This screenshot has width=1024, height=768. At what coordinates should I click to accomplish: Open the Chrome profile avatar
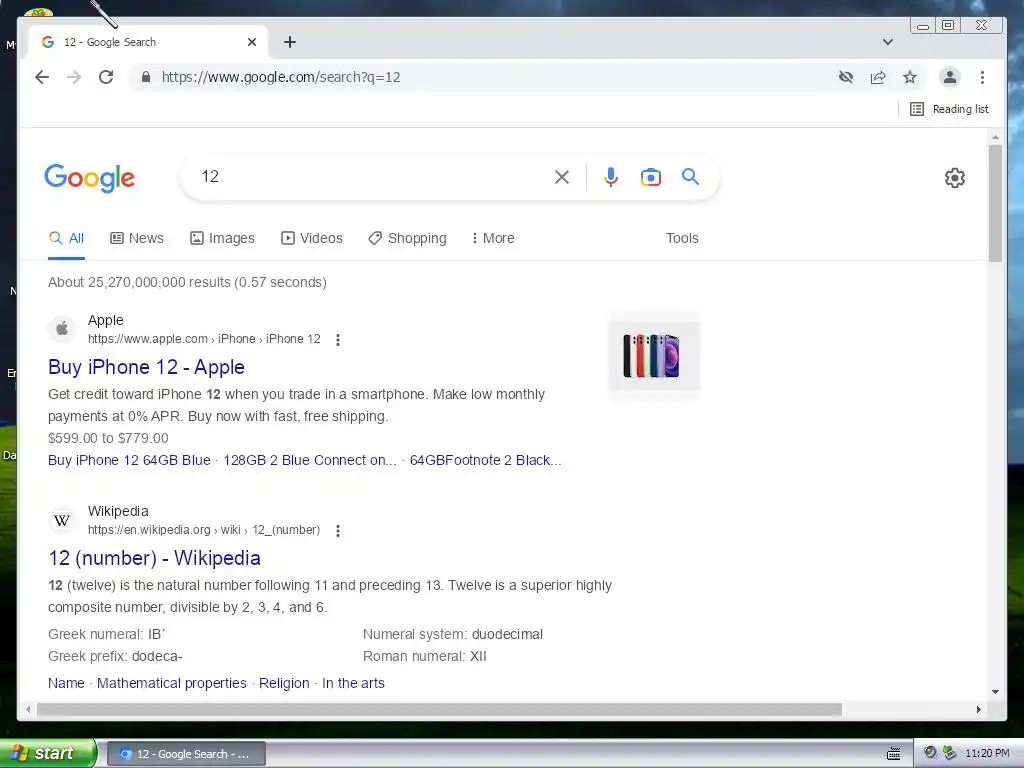950,77
